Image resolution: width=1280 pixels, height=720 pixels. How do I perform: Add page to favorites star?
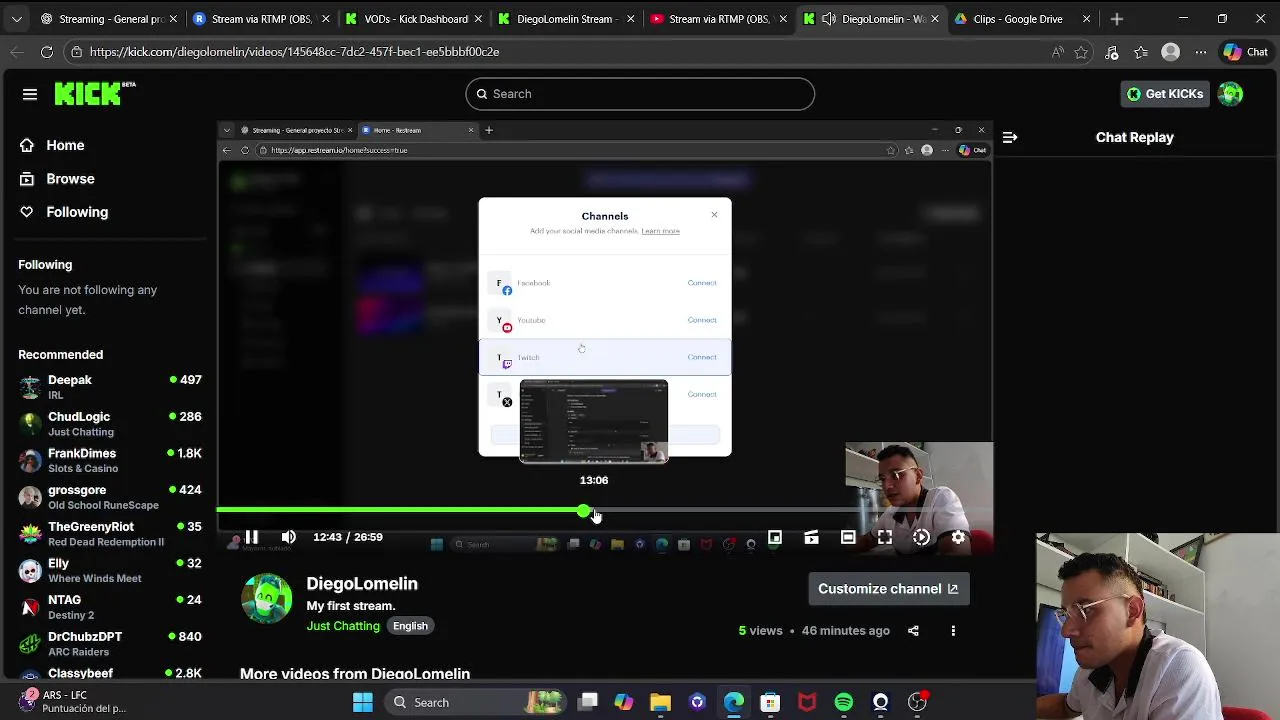point(1082,52)
